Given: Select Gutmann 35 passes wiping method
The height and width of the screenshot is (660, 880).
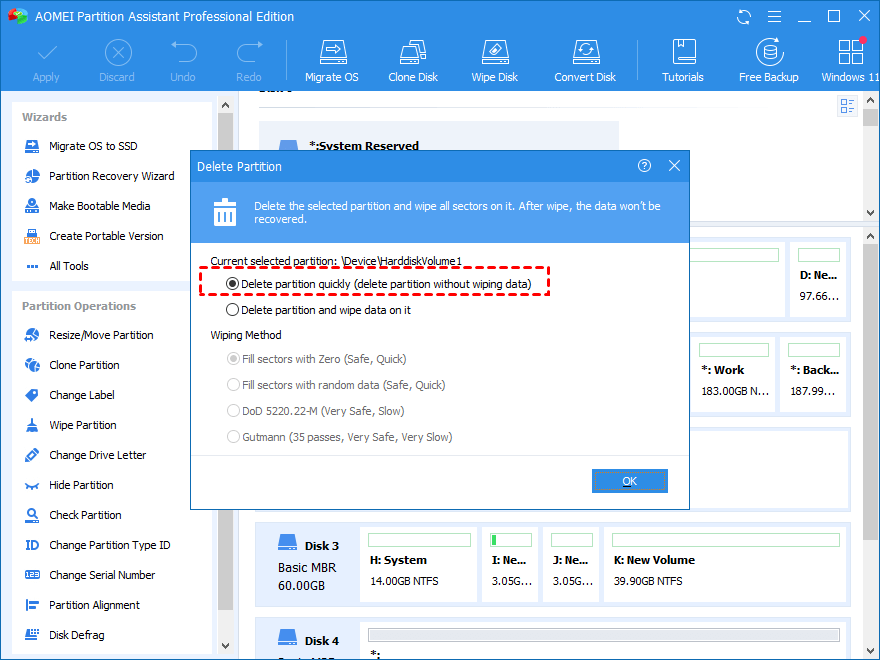Looking at the screenshot, I should [x=233, y=437].
